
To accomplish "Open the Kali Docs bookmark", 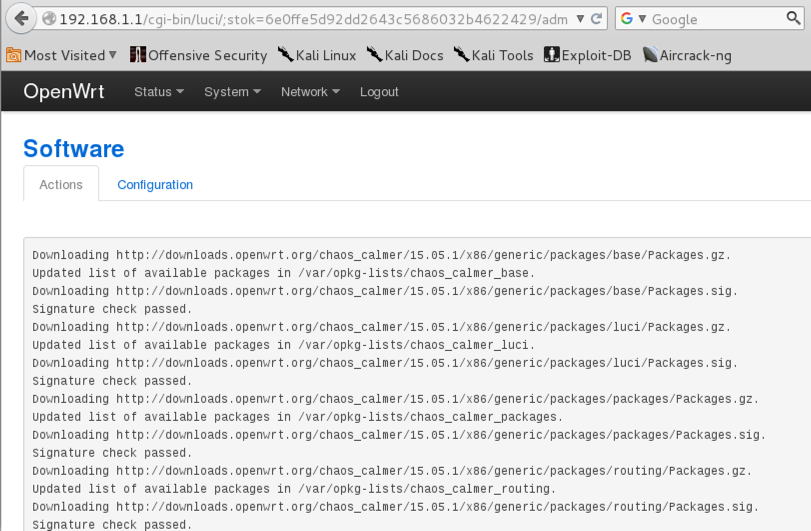I will (404, 55).
